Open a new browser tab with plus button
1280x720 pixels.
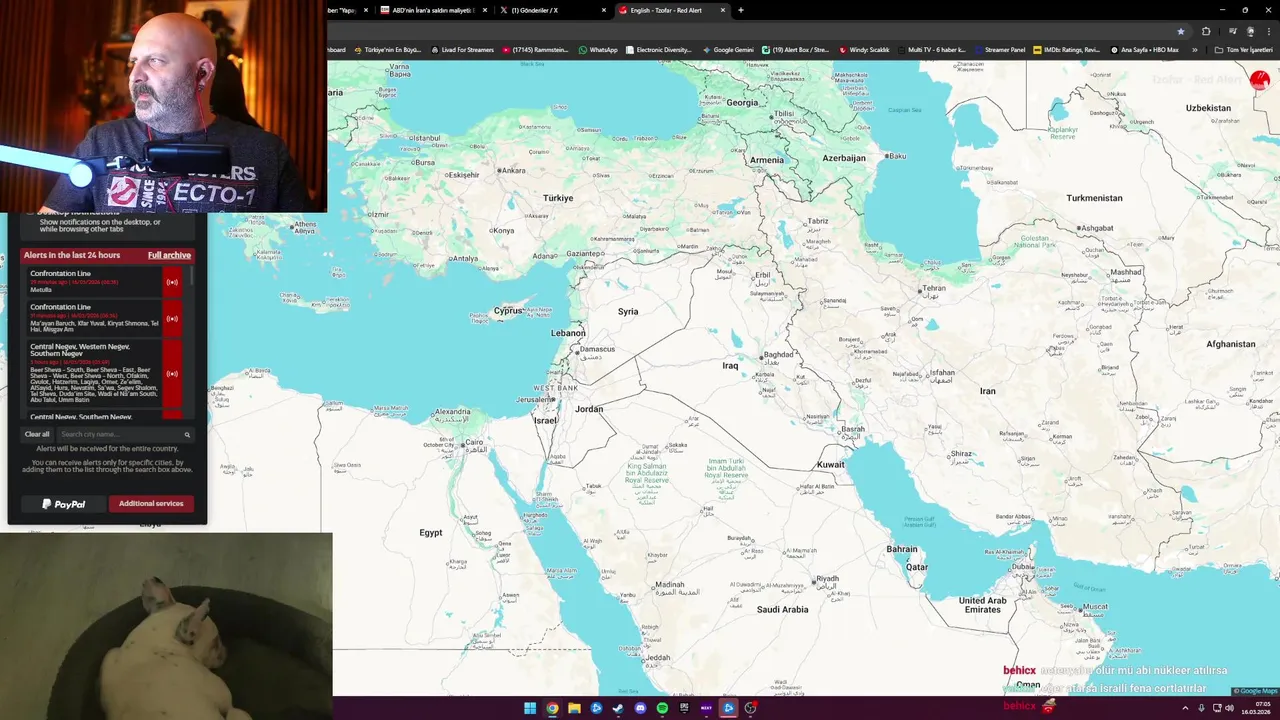point(741,10)
